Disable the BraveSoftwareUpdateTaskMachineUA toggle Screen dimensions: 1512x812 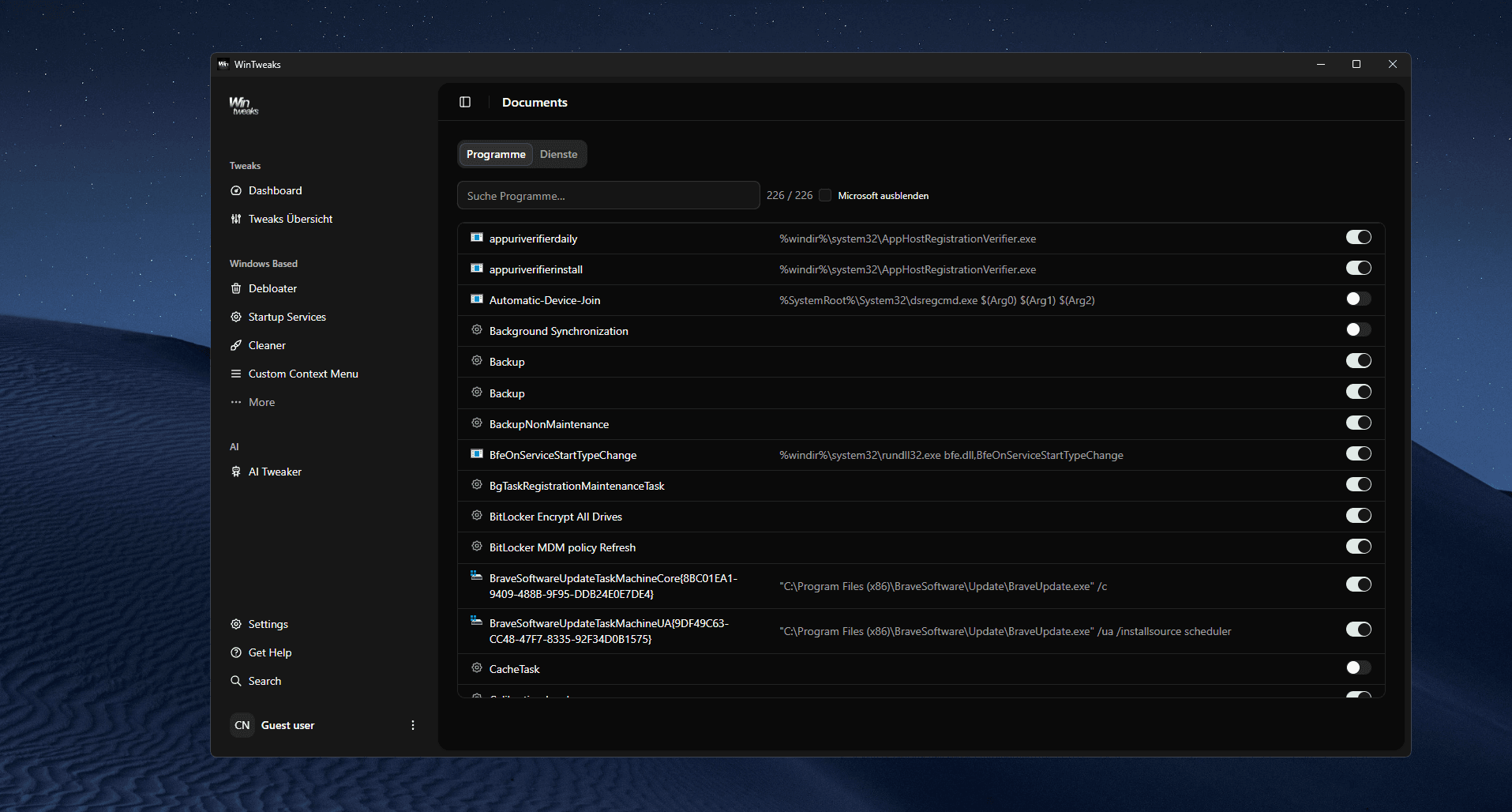(1358, 629)
